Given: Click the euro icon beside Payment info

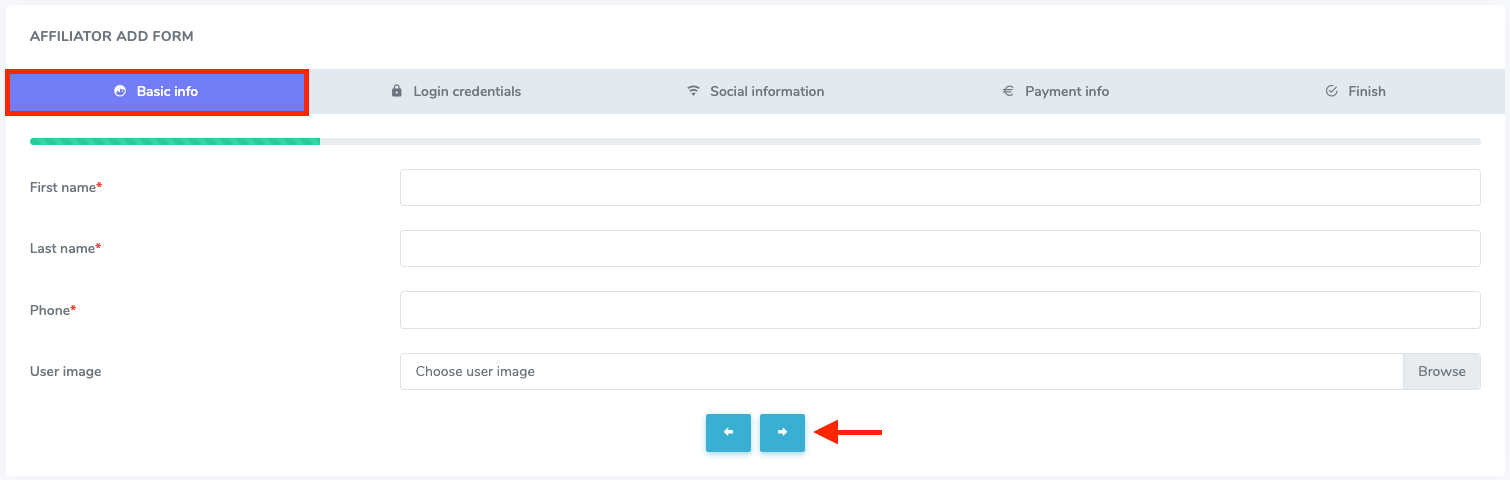Looking at the screenshot, I should [1008, 91].
